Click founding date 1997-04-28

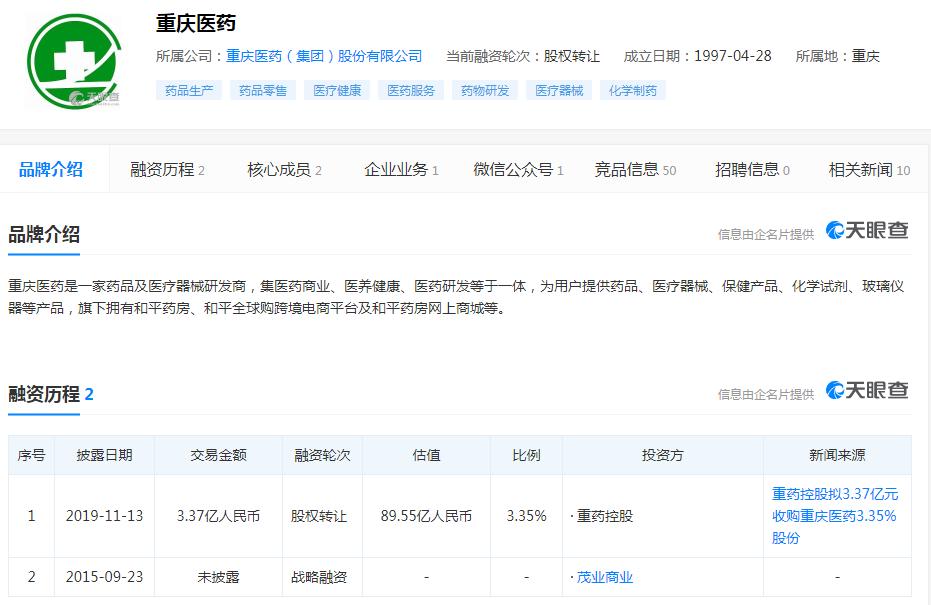[x=733, y=56]
